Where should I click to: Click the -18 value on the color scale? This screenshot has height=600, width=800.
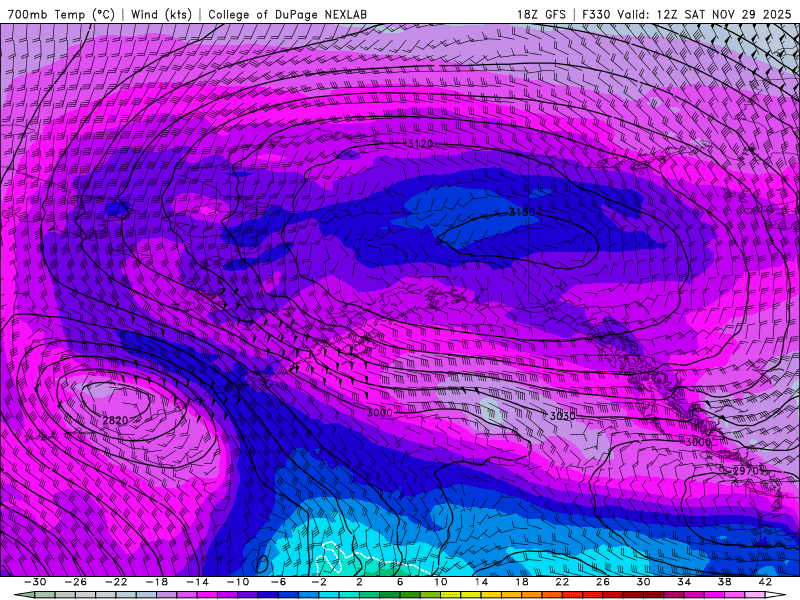coord(157,582)
